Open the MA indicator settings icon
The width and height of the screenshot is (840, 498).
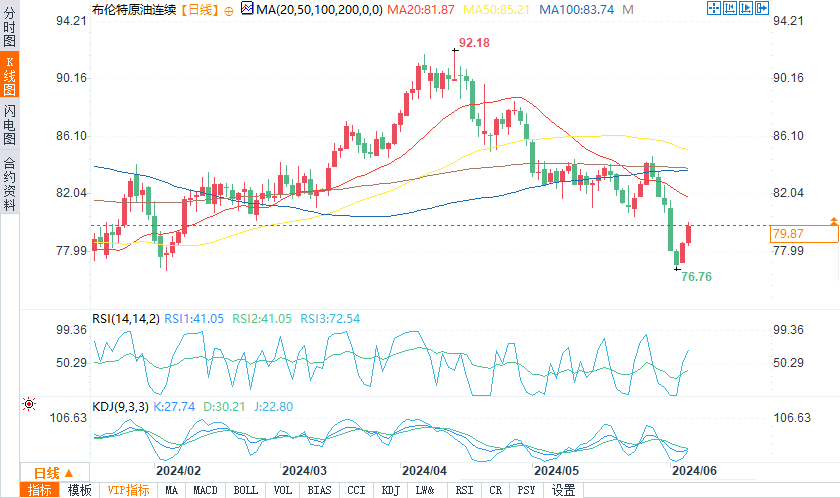pos(247,8)
